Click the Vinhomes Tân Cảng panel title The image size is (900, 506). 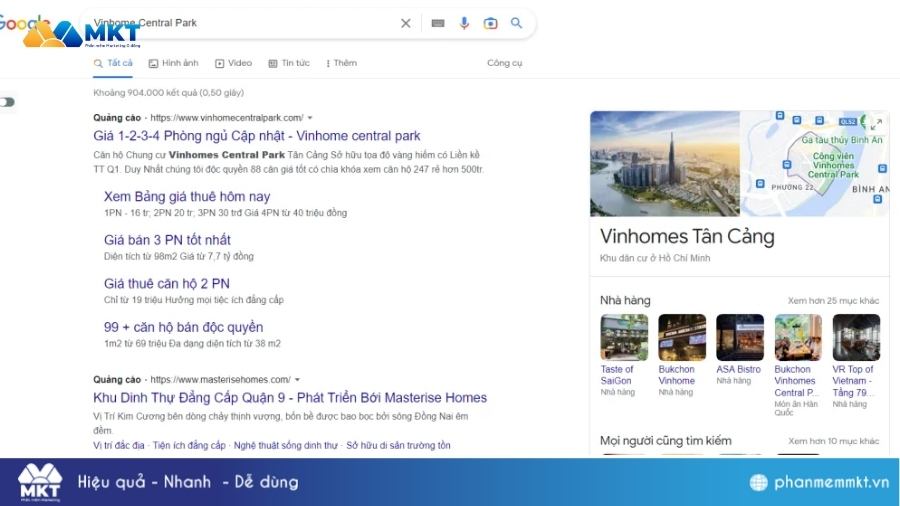pos(687,236)
